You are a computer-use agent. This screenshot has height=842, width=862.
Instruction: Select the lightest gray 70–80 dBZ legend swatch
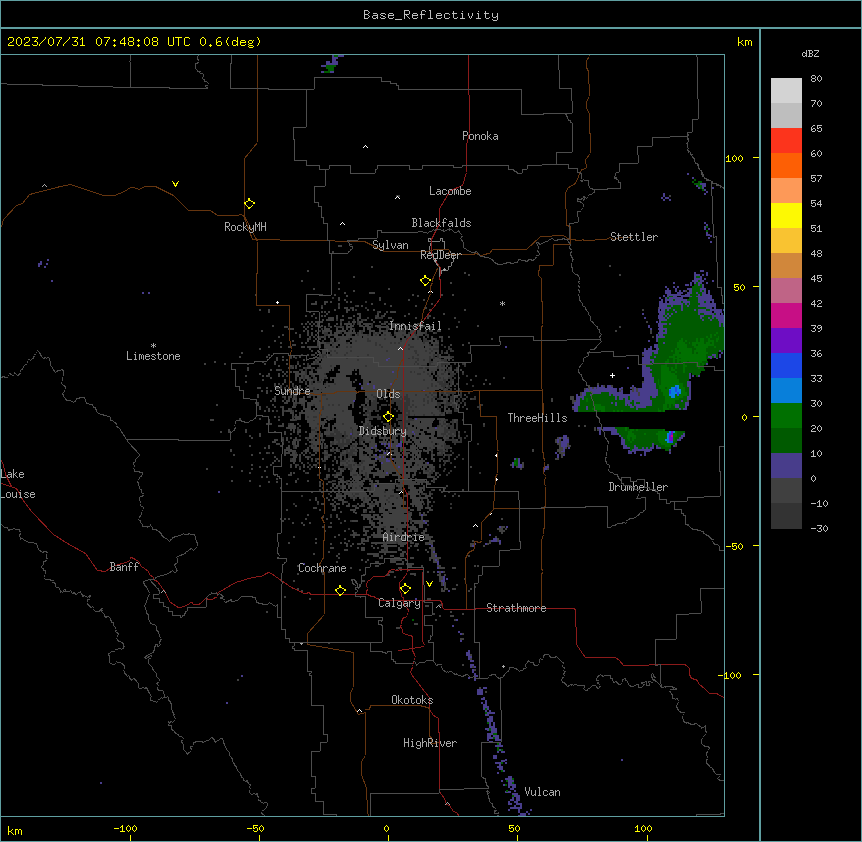tap(786, 91)
